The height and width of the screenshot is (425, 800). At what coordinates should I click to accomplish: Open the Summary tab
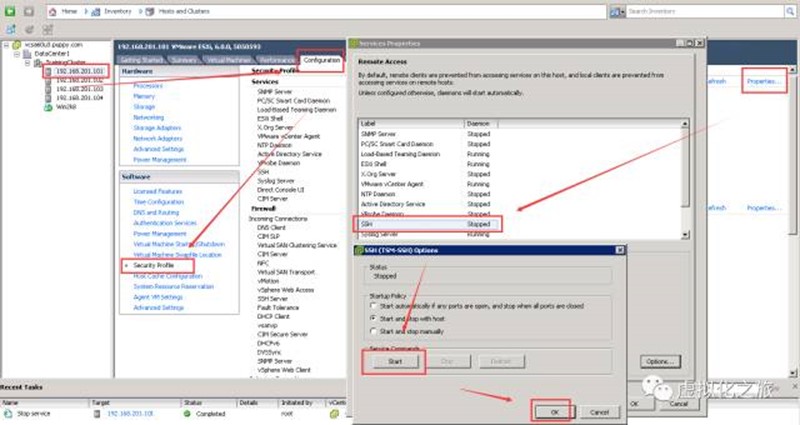(184, 60)
